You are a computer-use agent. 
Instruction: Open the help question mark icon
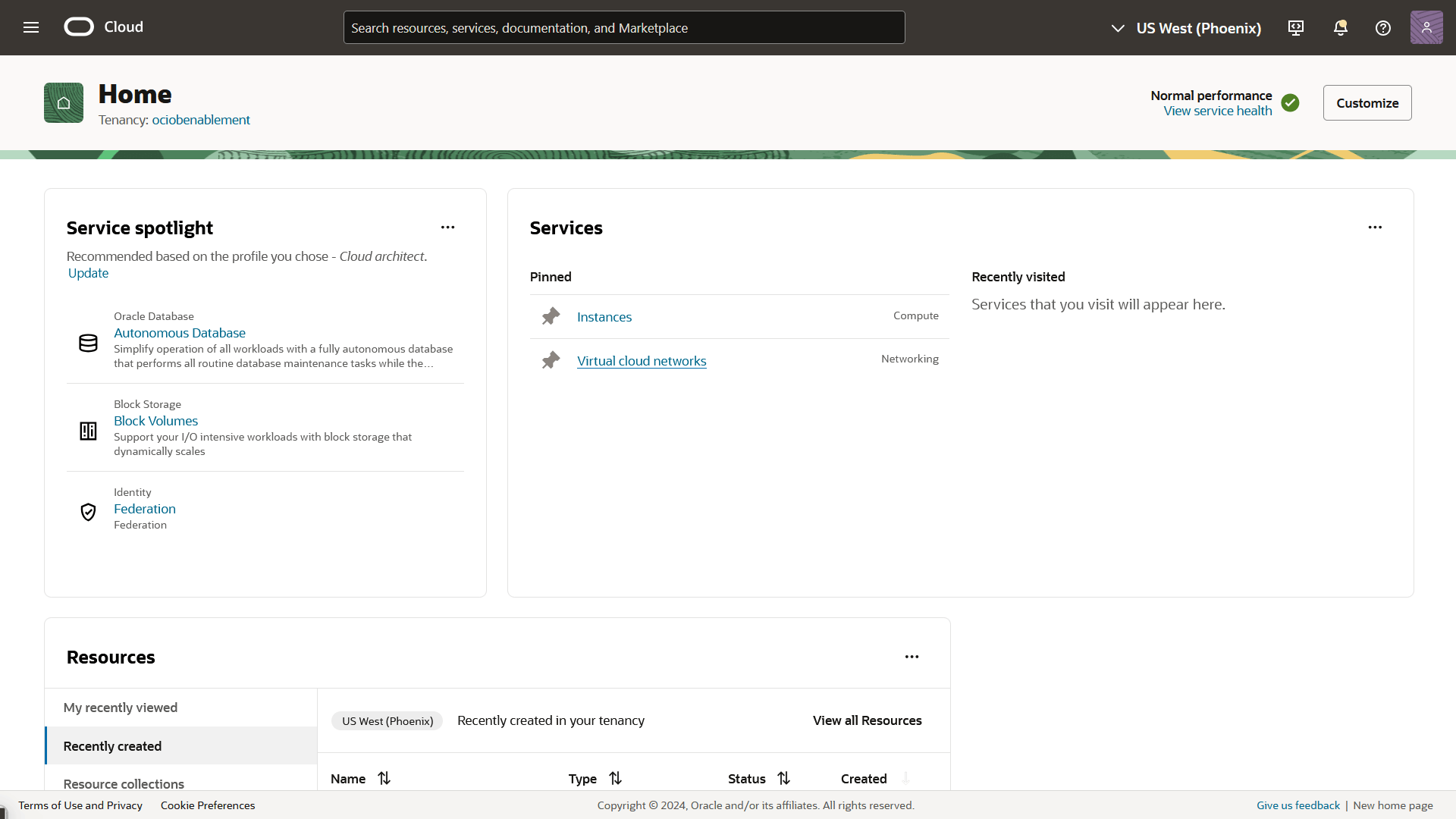(1383, 28)
